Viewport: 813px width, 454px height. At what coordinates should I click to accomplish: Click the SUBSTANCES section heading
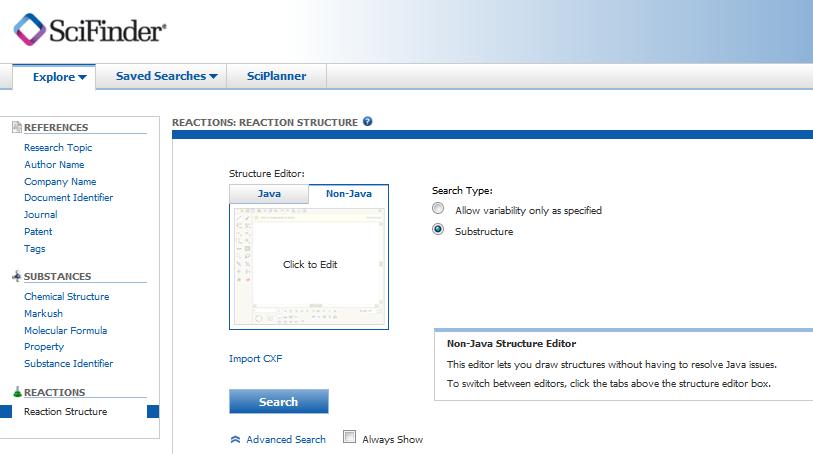pyautogui.click(x=58, y=277)
